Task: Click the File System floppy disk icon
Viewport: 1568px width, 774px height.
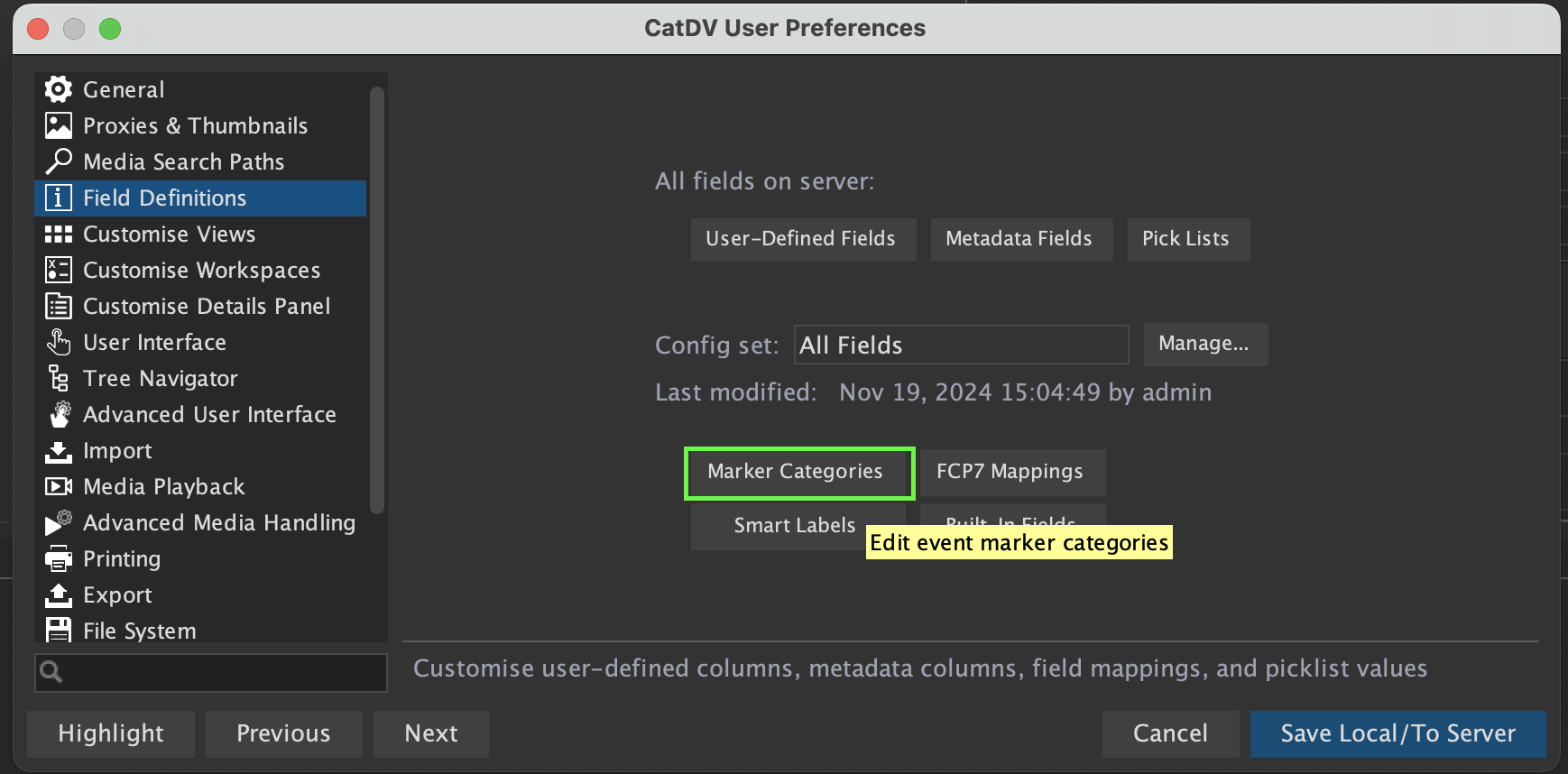Action: click(59, 630)
